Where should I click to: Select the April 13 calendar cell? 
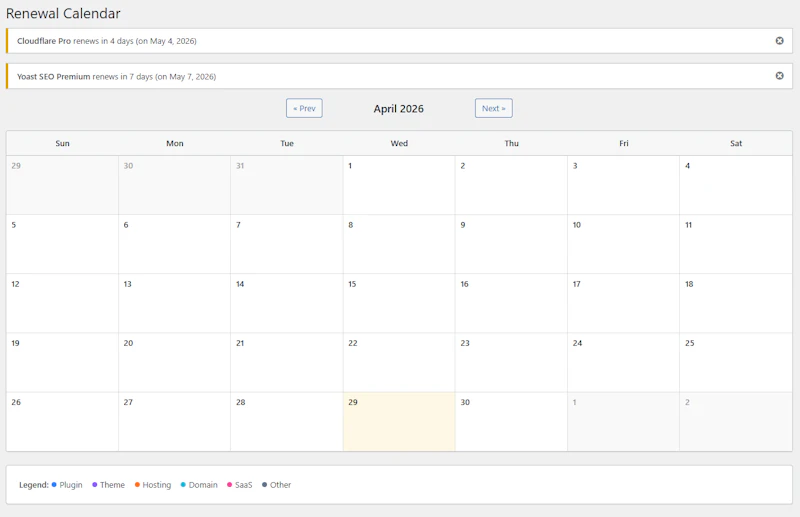tap(174, 303)
